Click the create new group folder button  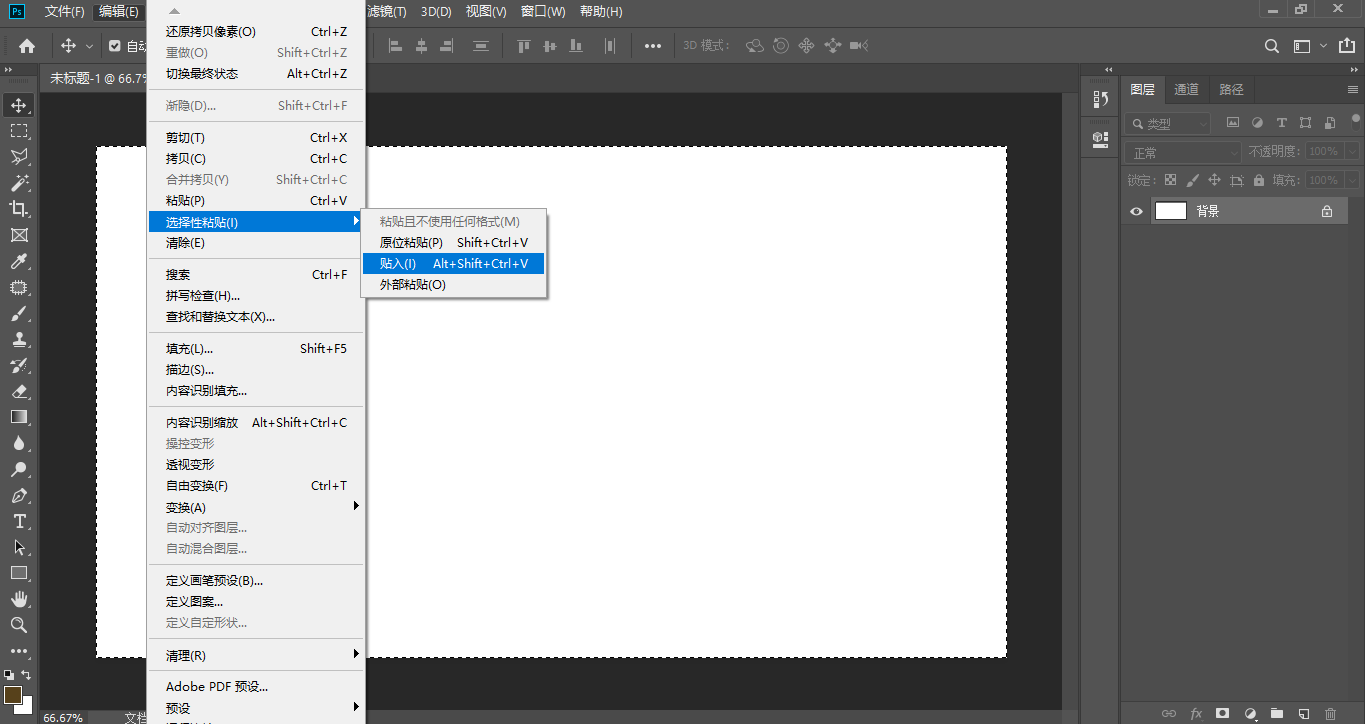pos(1276,714)
